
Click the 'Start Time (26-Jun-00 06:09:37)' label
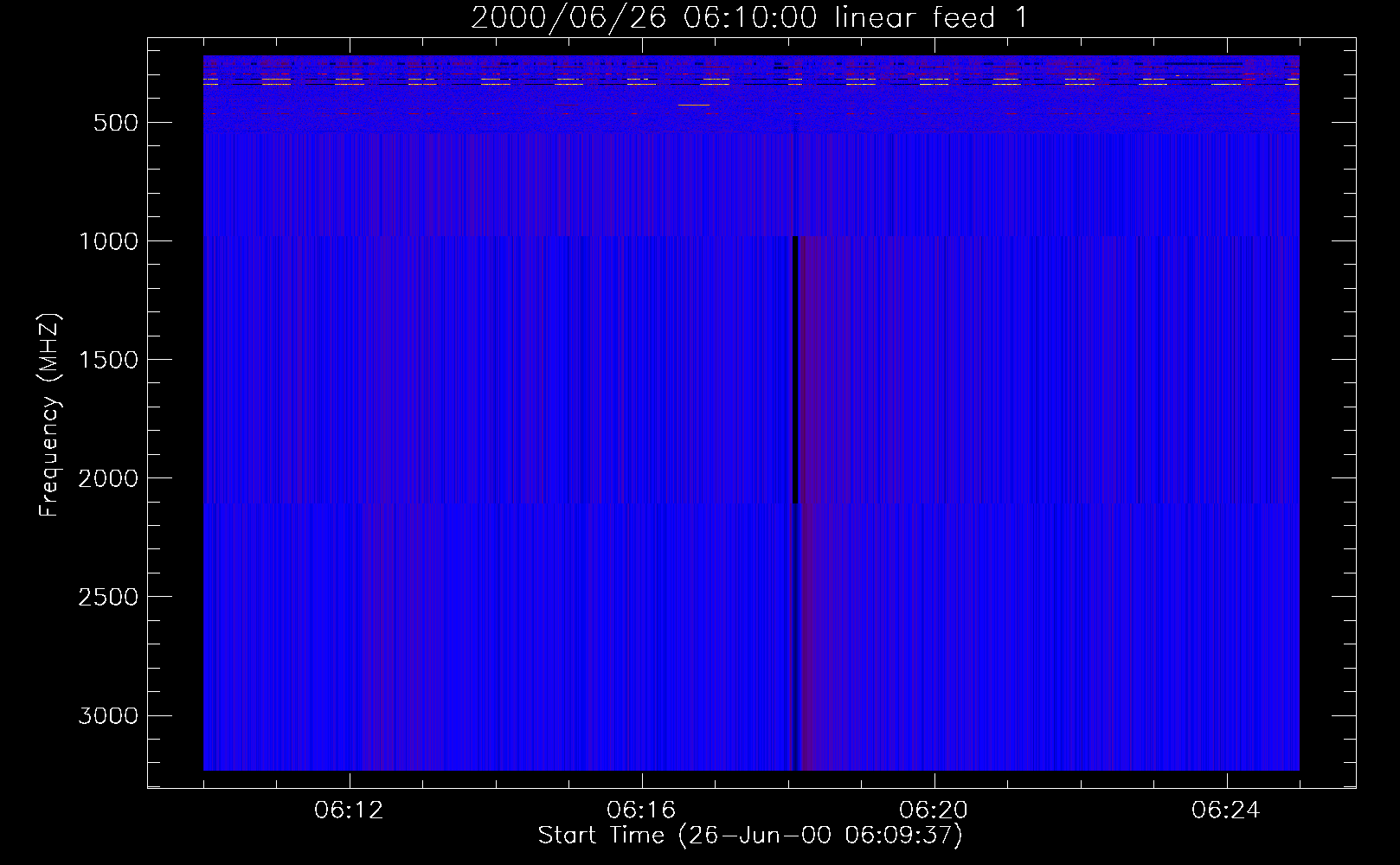(749, 836)
